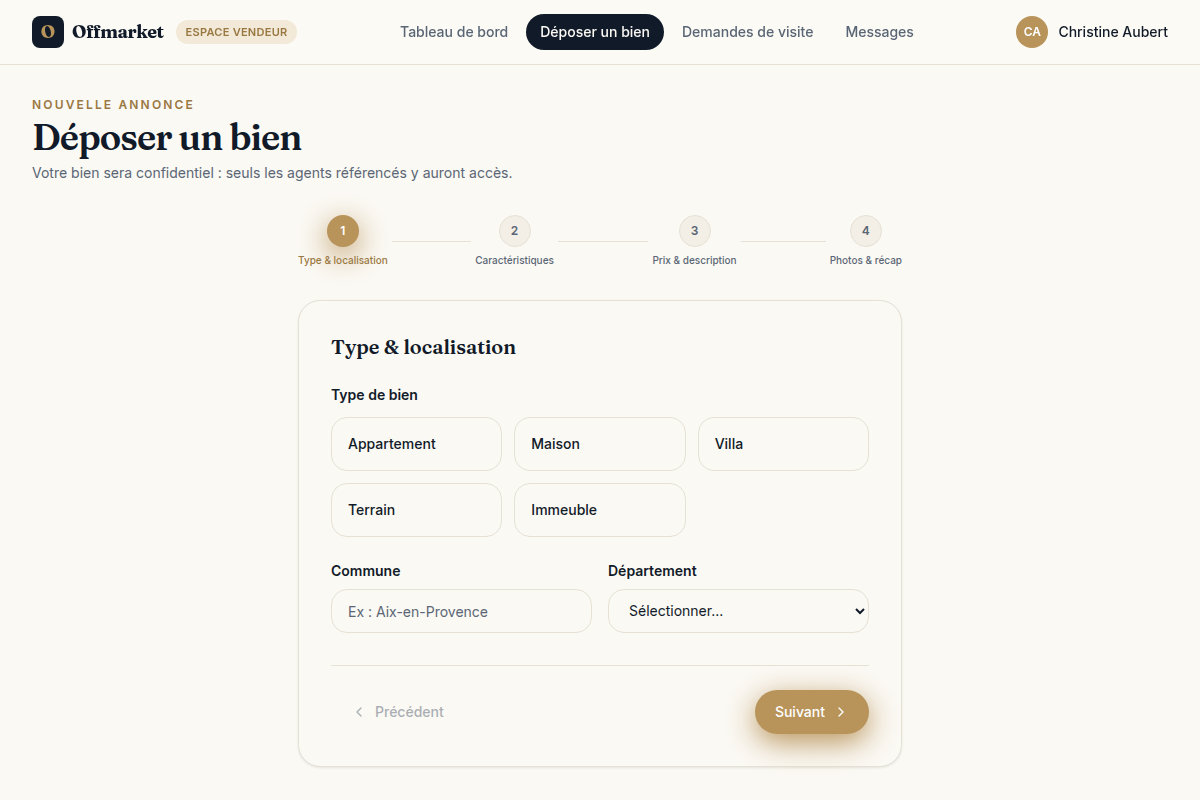The width and height of the screenshot is (1200, 800).
Task: Open the Messages tab
Action: [x=879, y=32]
